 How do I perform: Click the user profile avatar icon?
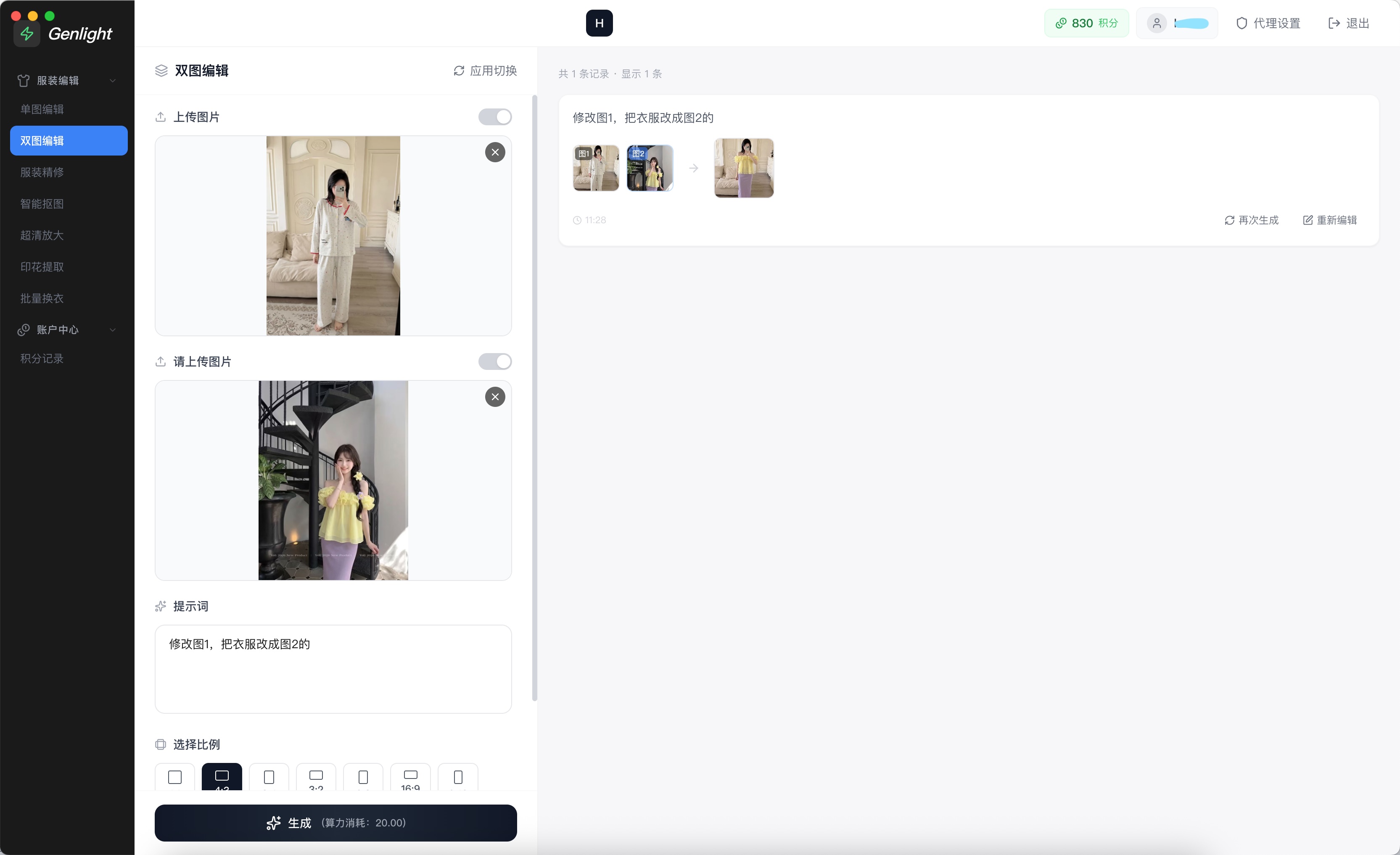pyautogui.click(x=1156, y=23)
